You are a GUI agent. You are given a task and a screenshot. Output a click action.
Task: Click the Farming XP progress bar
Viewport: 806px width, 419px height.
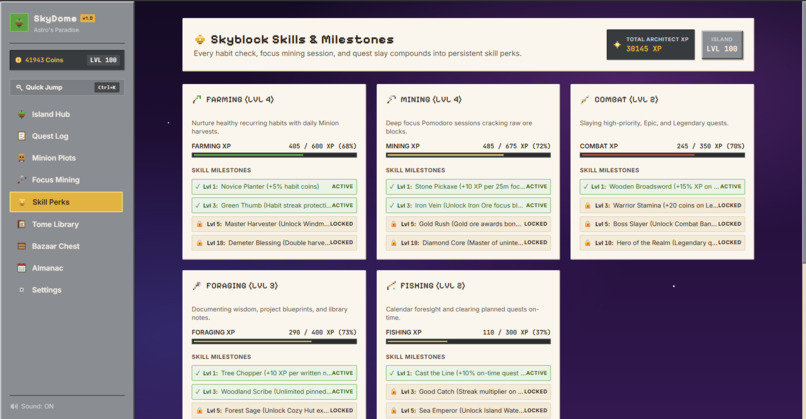point(274,155)
